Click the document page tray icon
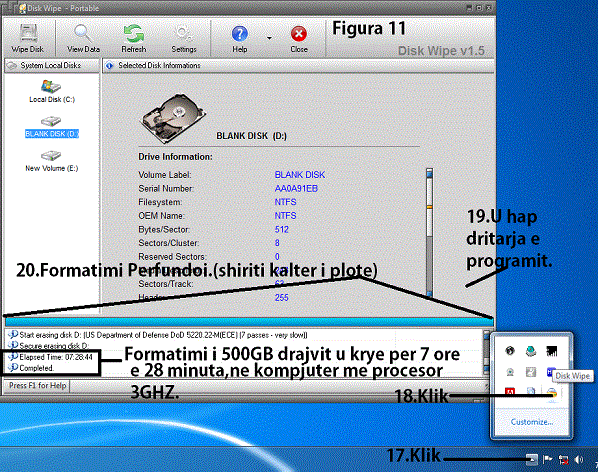This screenshot has height=472, width=598. pyautogui.click(x=530, y=391)
